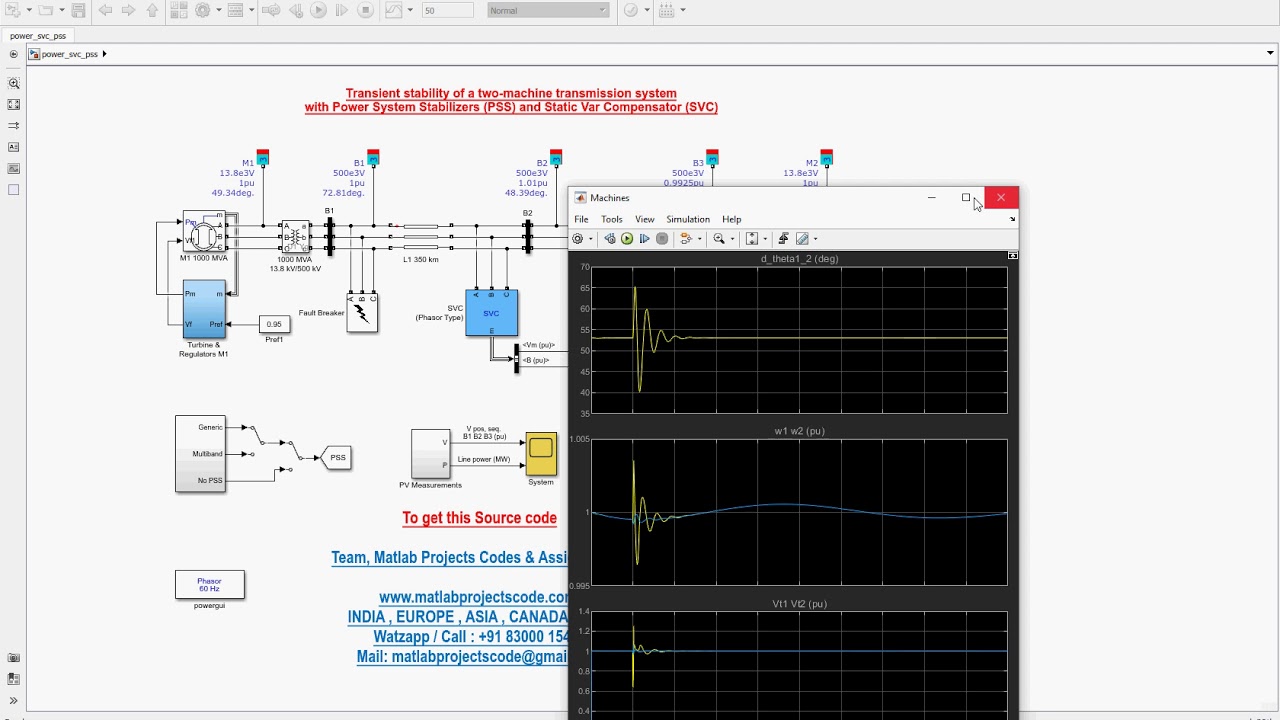Open the View menu in Machines scope
This screenshot has height=720, width=1280.
[x=644, y=219]
